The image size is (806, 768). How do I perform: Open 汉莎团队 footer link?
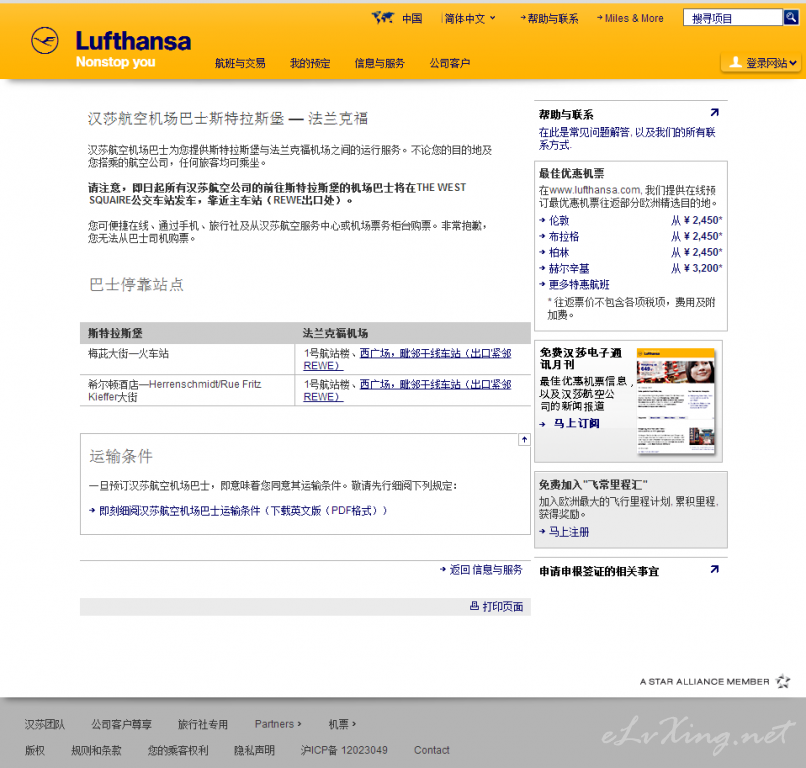coord(45,724)
